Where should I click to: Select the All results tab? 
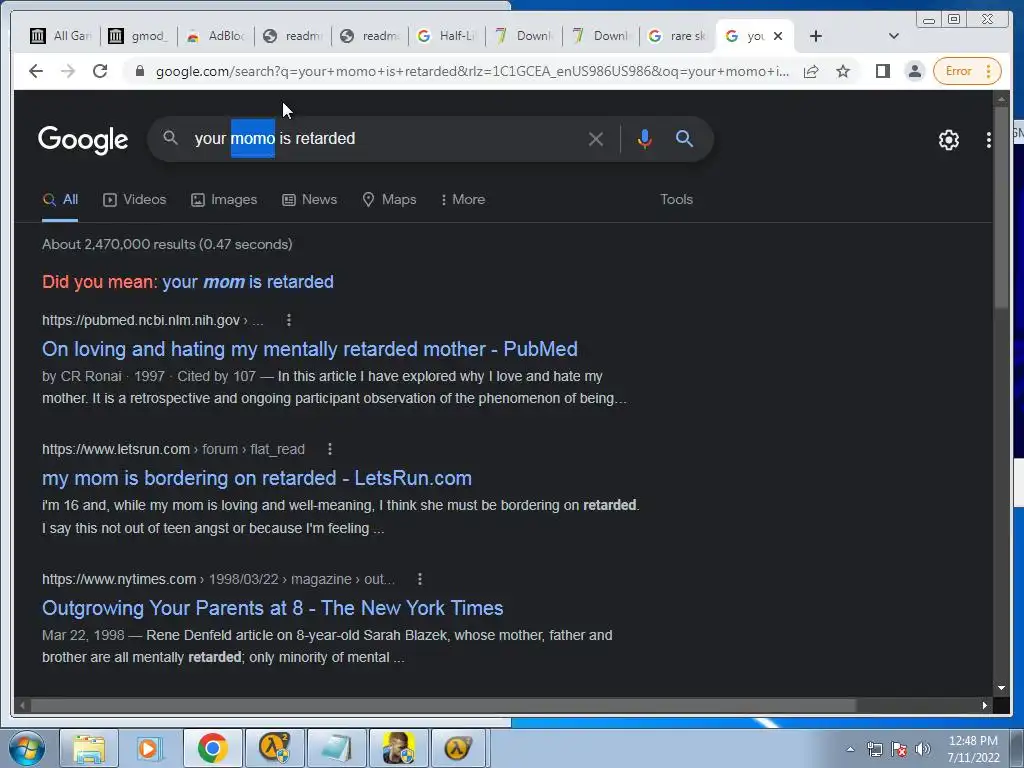(x=60, y=200)
